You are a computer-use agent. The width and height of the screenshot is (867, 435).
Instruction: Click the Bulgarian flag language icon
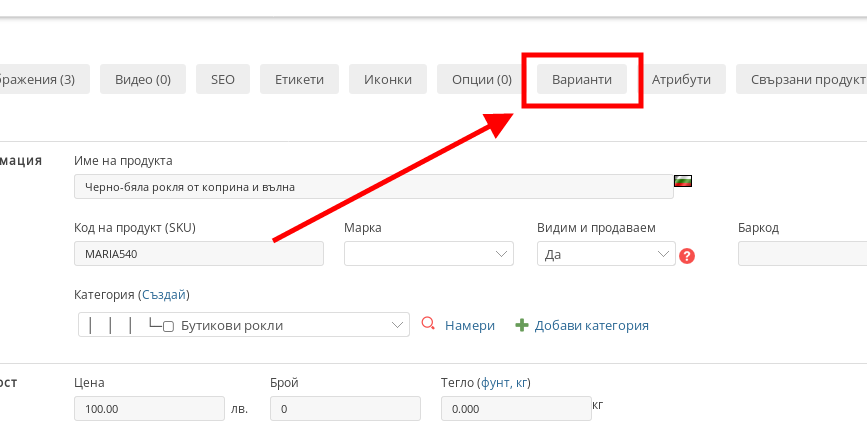tap(684, 182)
